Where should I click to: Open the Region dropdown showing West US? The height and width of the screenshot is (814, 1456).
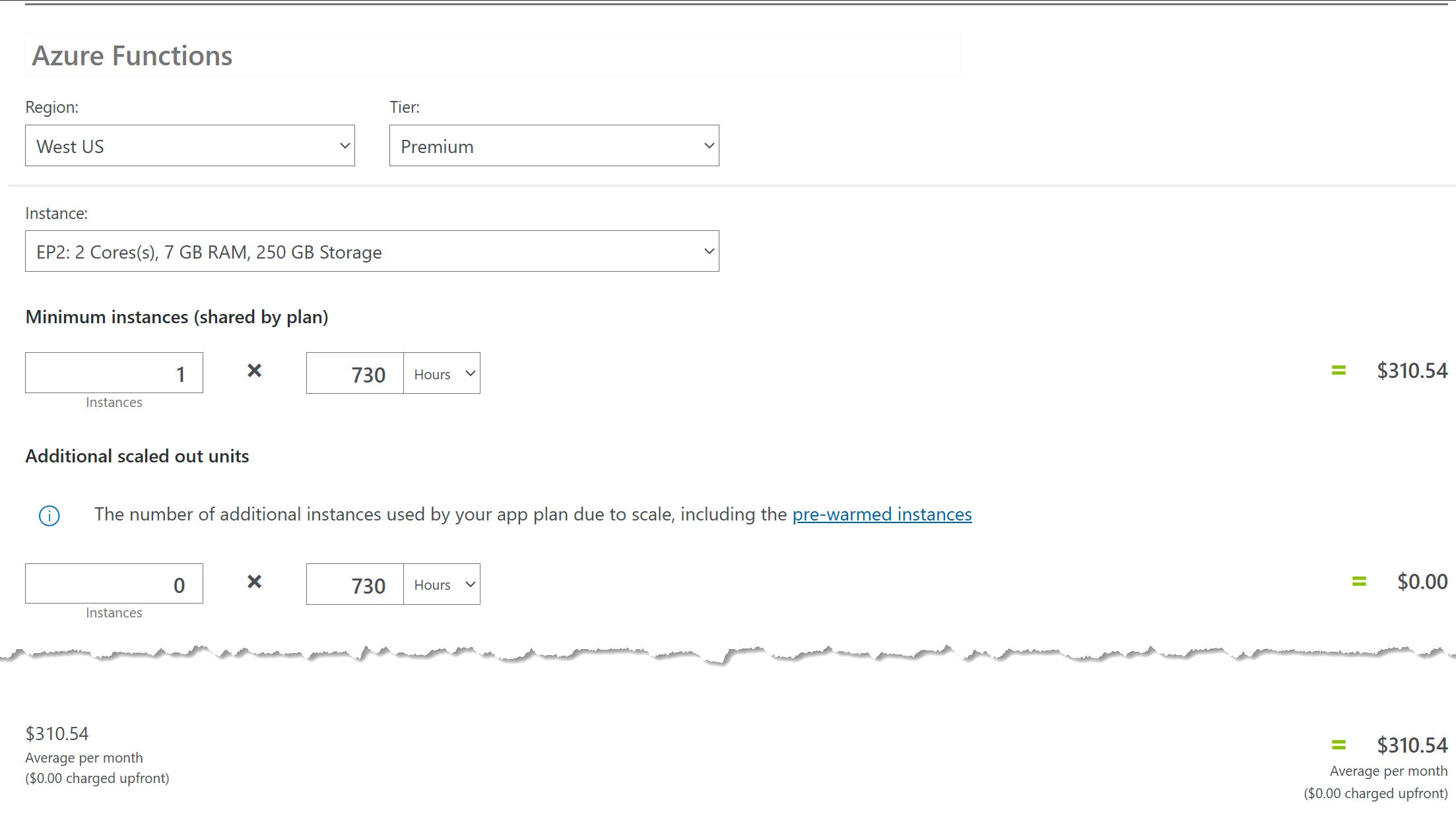pyautogui.click(x=189, y=146)
